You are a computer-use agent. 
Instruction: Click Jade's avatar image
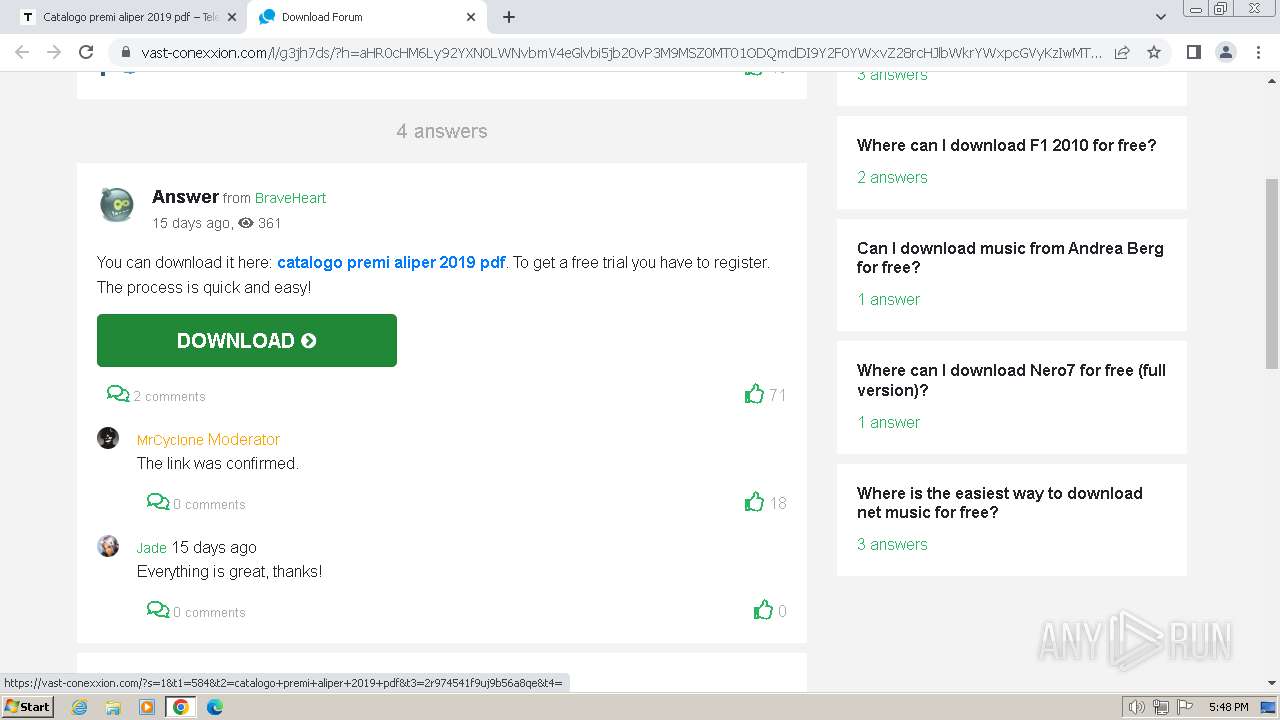pyautogui.click(x=108, y=546)
